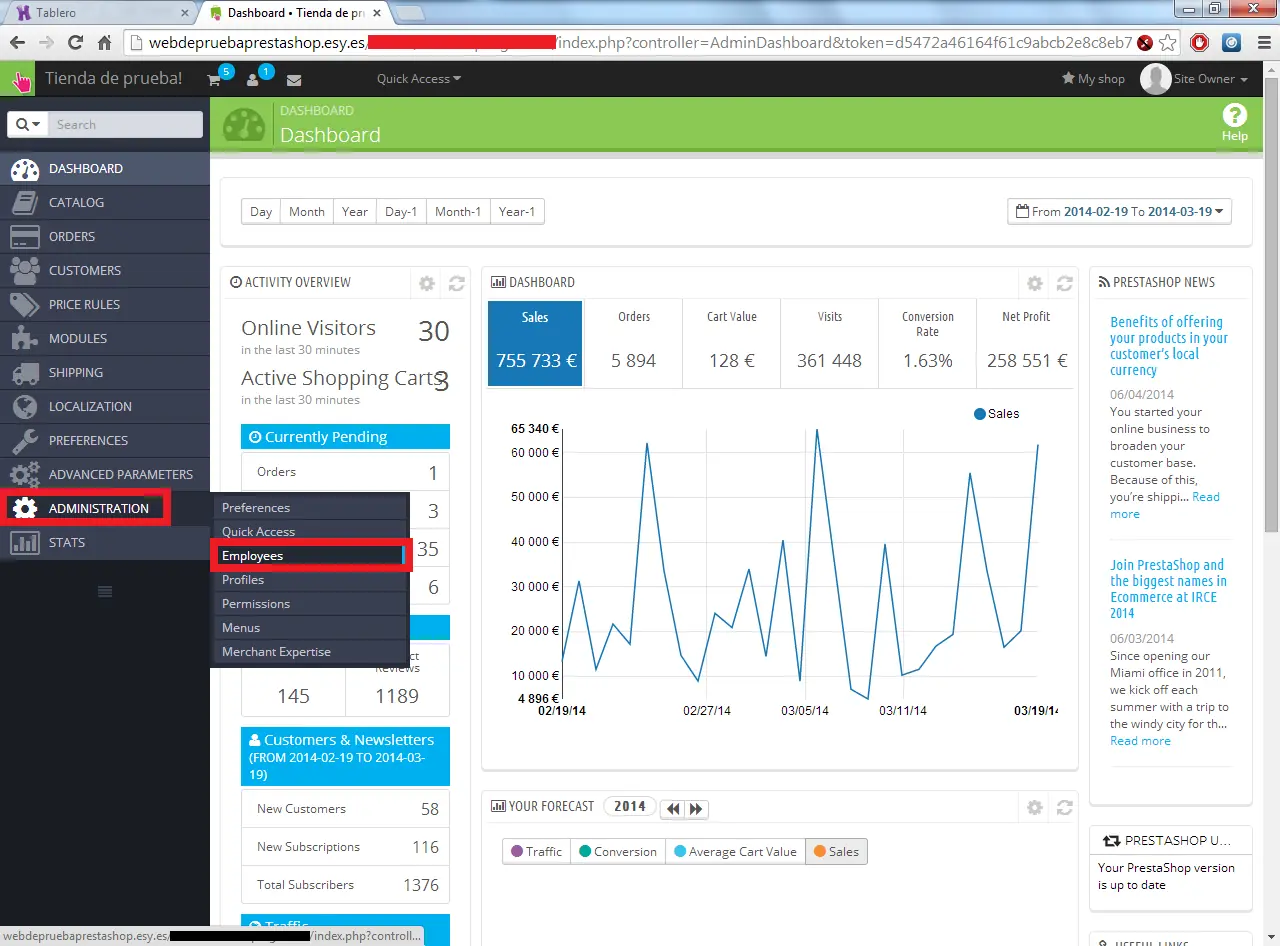Screen dimensions: 1280x946
Task: Open the 'Benefits of offering your products' article
Action: click(x=1169, y=346)
